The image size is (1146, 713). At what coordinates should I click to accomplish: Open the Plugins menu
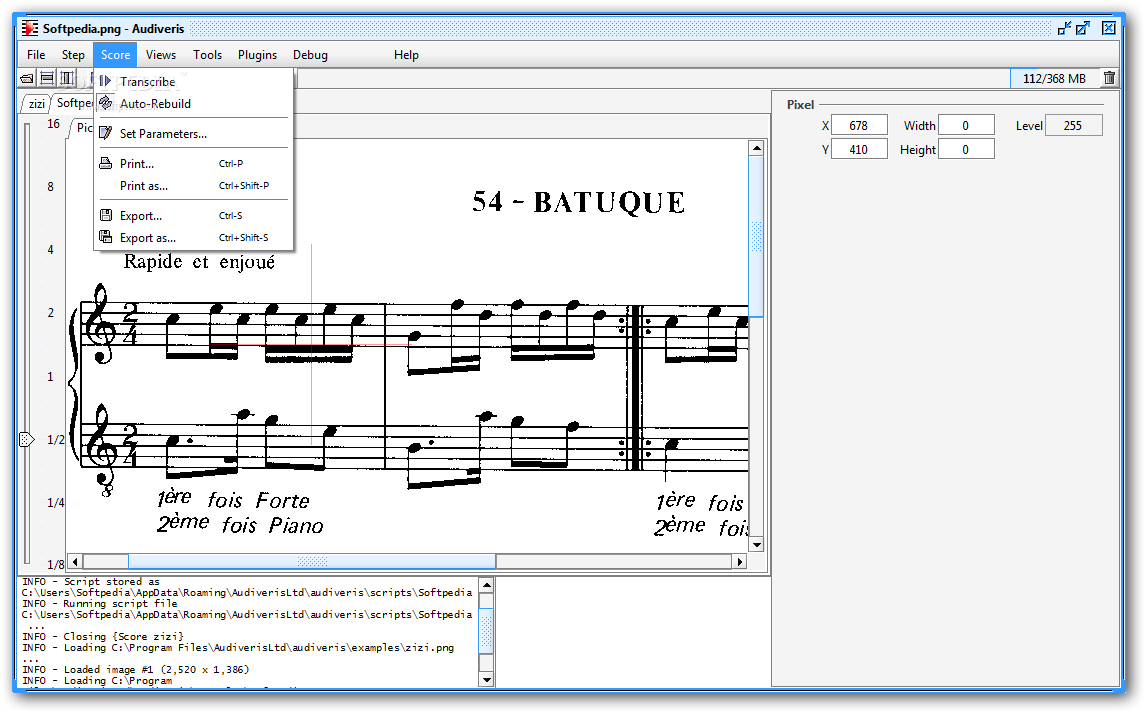257,55
